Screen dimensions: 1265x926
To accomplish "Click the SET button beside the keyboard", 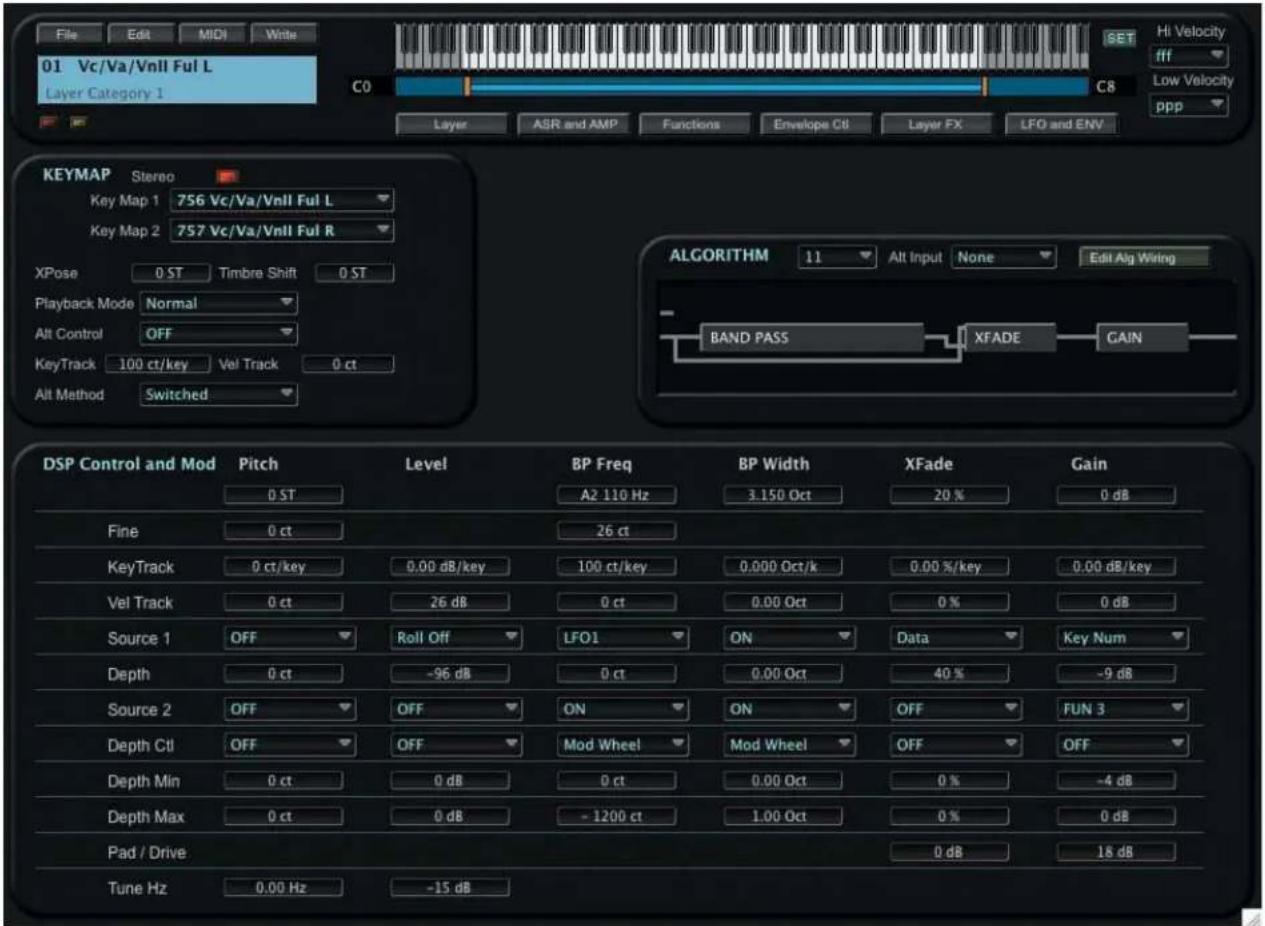I will [x=1120, y=39].
